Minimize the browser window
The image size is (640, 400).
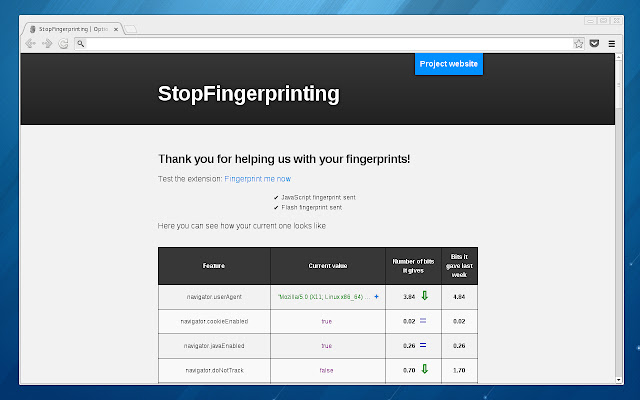[x=590, y=20]
